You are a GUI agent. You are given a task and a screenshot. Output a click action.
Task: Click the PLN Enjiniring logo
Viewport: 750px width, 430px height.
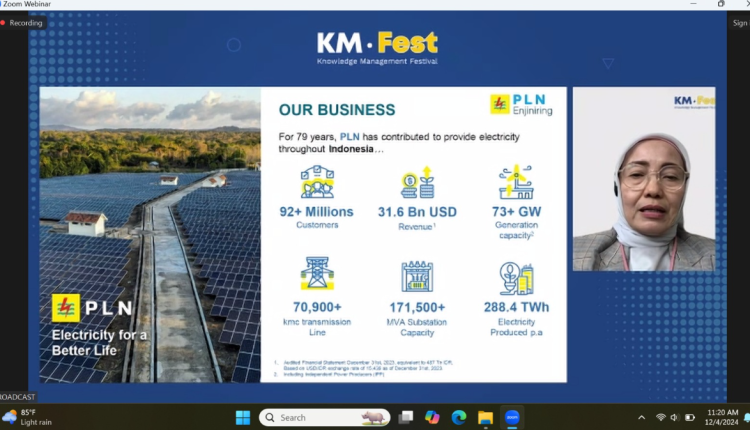click(x=521, y=104)
